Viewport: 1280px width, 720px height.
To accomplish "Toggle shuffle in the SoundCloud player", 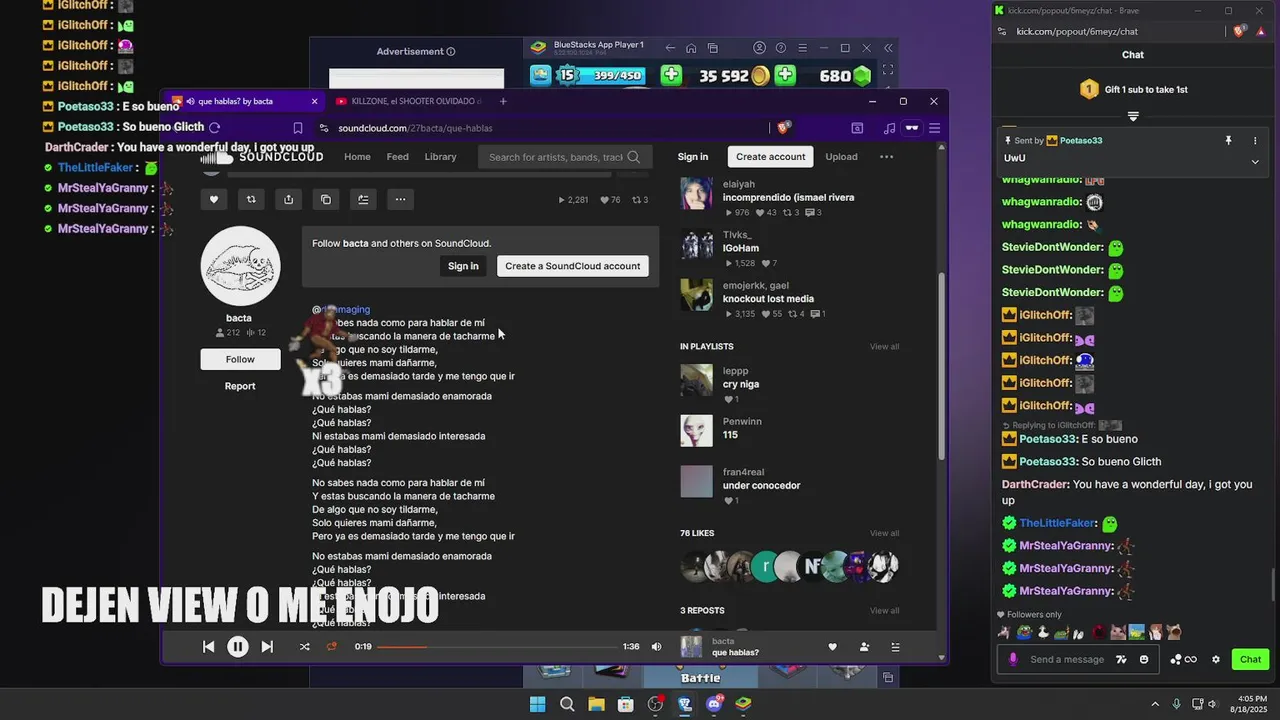I will pyautogui.click(x=304, y=647).
